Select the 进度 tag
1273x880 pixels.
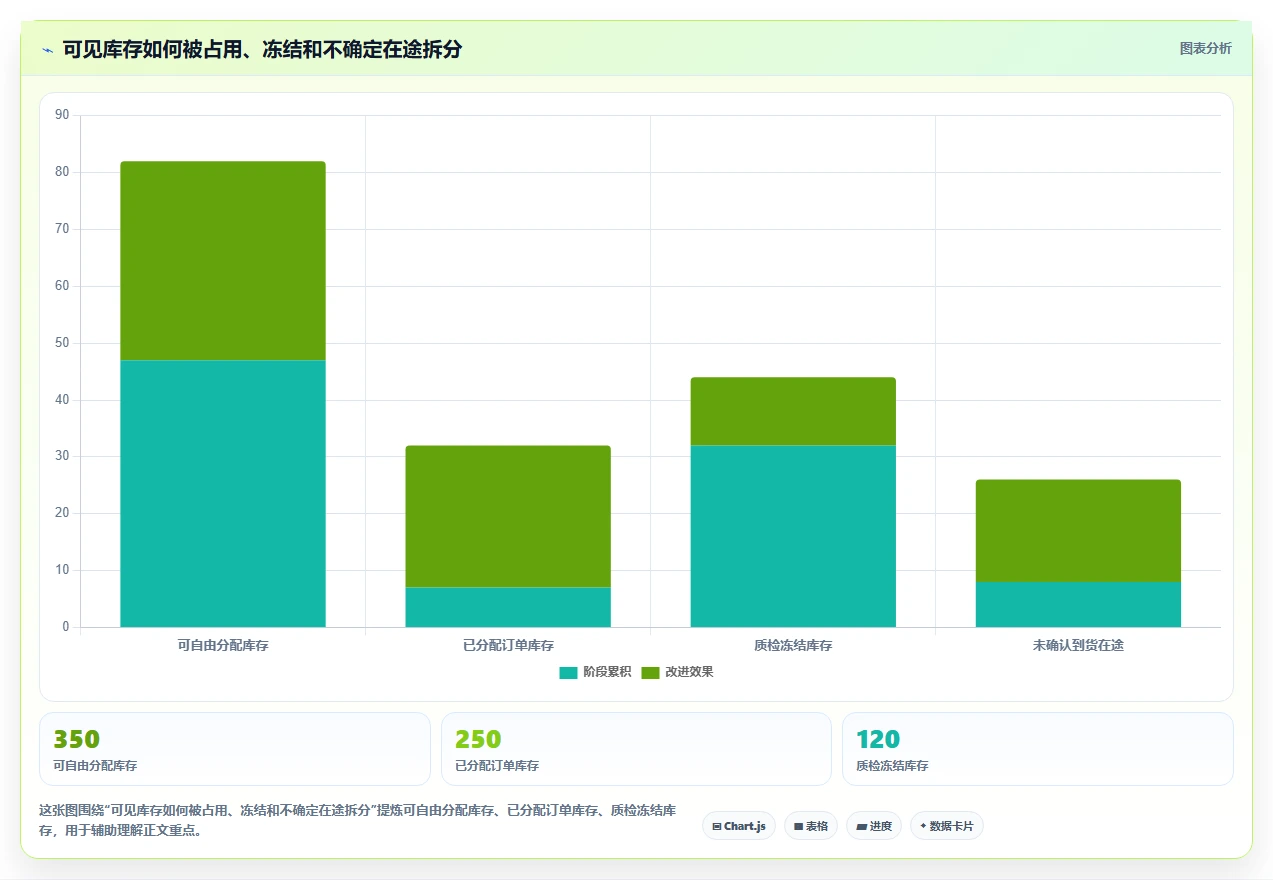point(873,826)
